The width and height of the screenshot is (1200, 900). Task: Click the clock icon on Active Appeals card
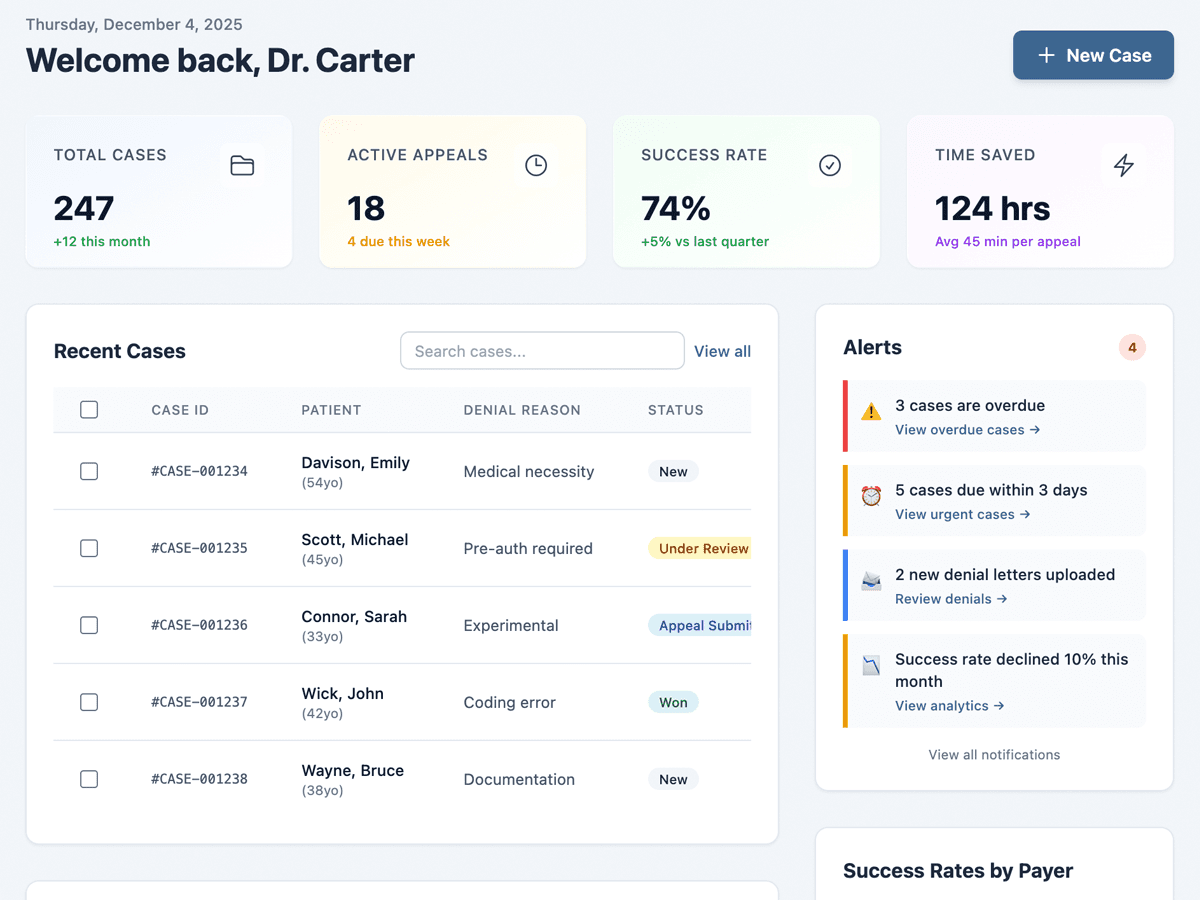(x=536, y=165)
